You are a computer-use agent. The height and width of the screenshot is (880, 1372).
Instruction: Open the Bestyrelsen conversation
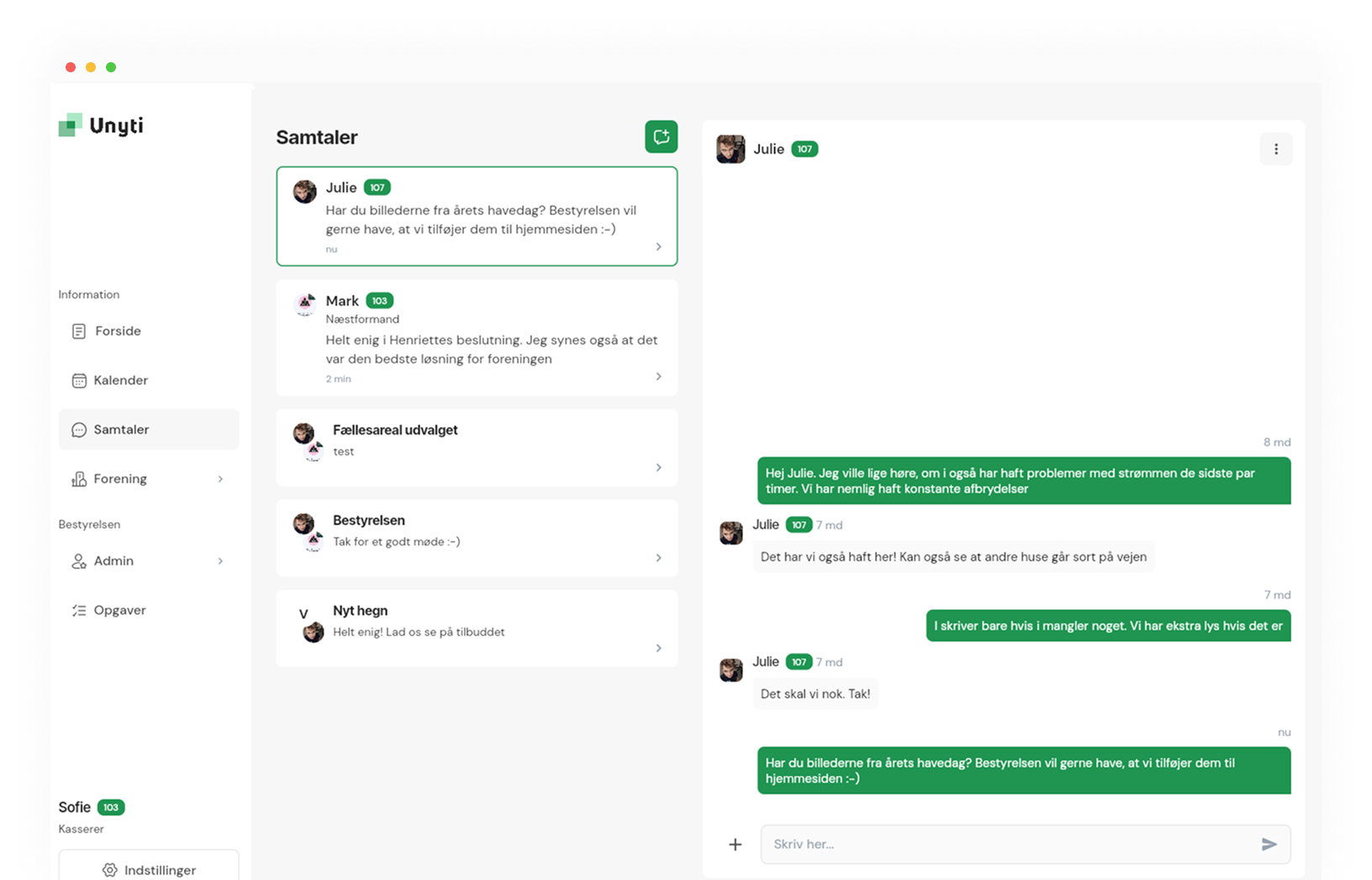(x=477, y=538)
